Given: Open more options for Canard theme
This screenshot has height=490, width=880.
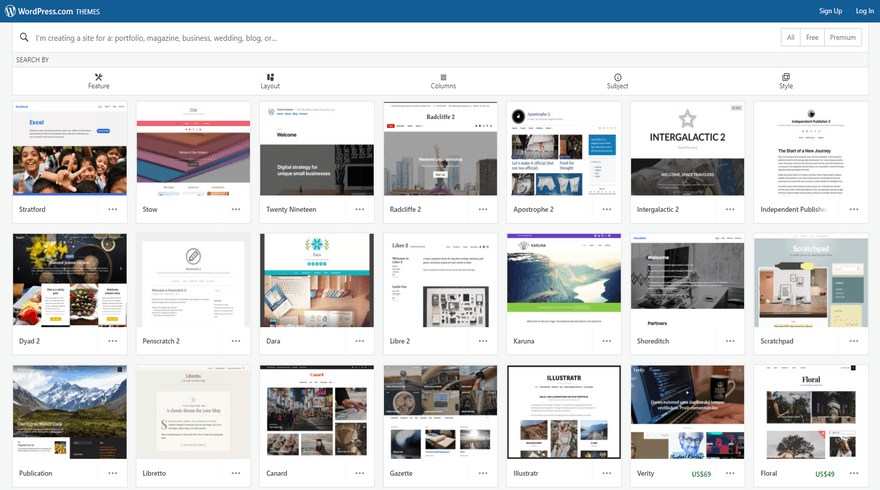Looking at the screenshot, I should pos(360,473).
